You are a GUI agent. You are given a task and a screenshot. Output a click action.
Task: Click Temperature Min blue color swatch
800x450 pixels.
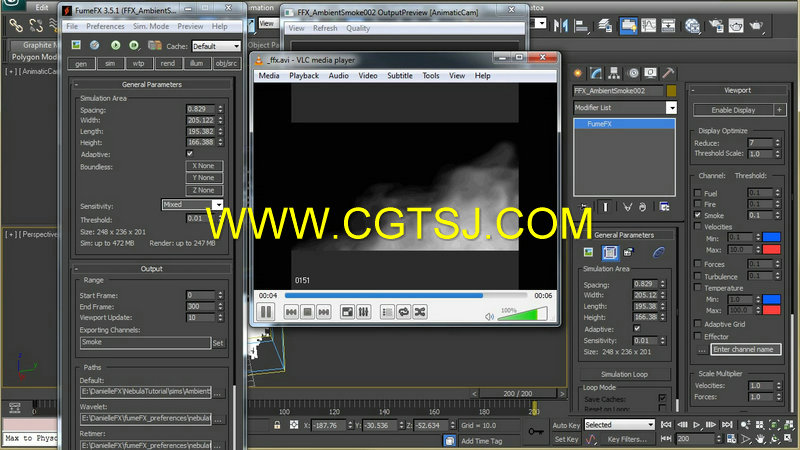click(771, 299)
